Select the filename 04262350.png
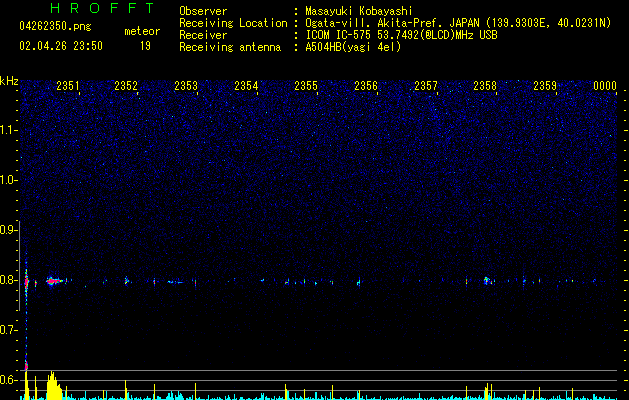This screenshot has width=629, height=400. pos(55,27)
